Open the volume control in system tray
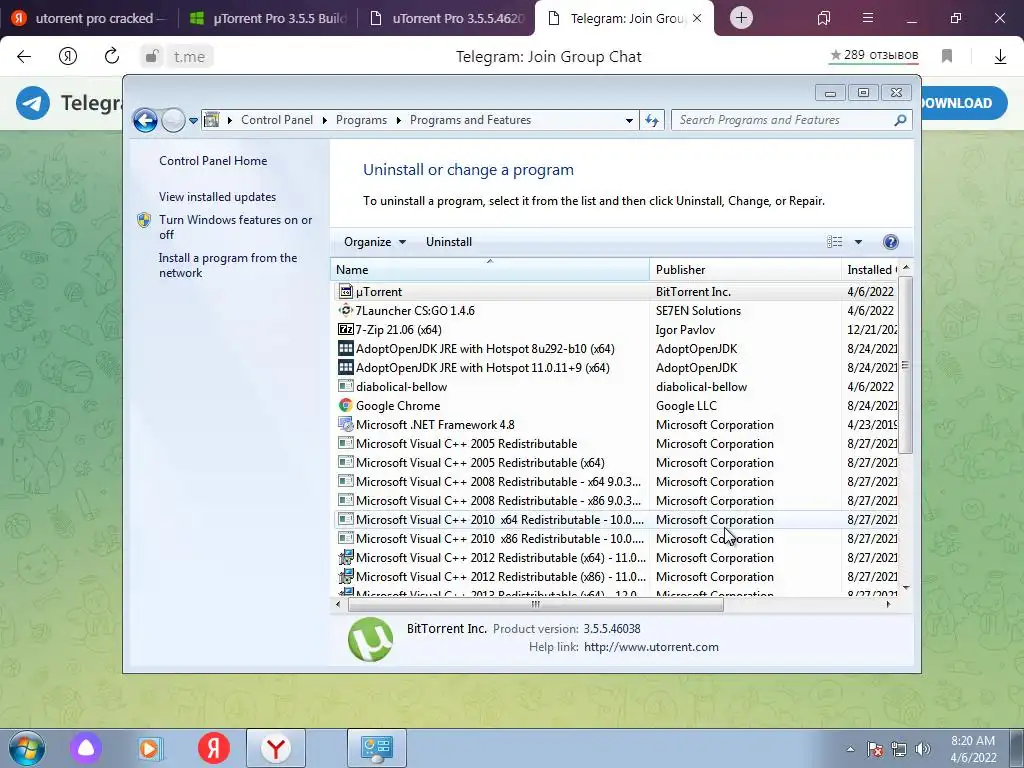The height and width of the screenshot is (768, 1024). coord(923,749)
